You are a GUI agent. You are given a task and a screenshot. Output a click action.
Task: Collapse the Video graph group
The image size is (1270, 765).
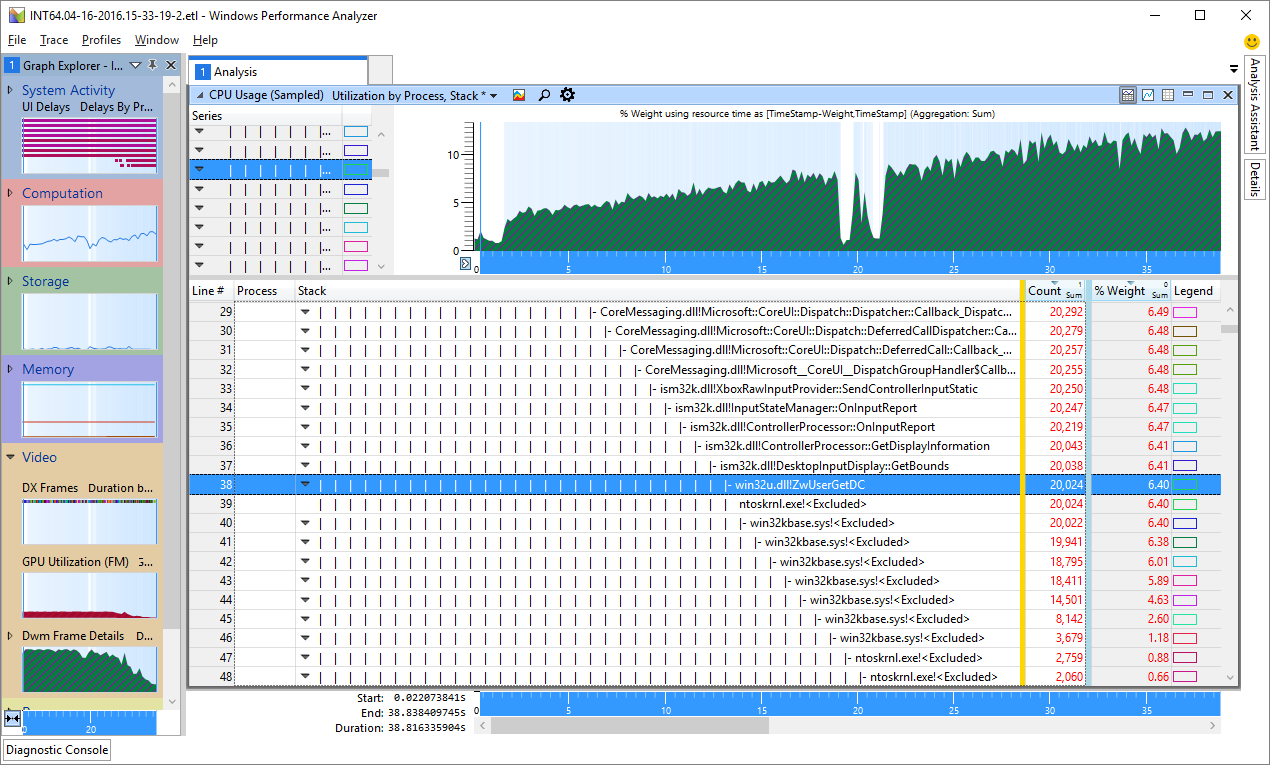[x=11, y=457]
